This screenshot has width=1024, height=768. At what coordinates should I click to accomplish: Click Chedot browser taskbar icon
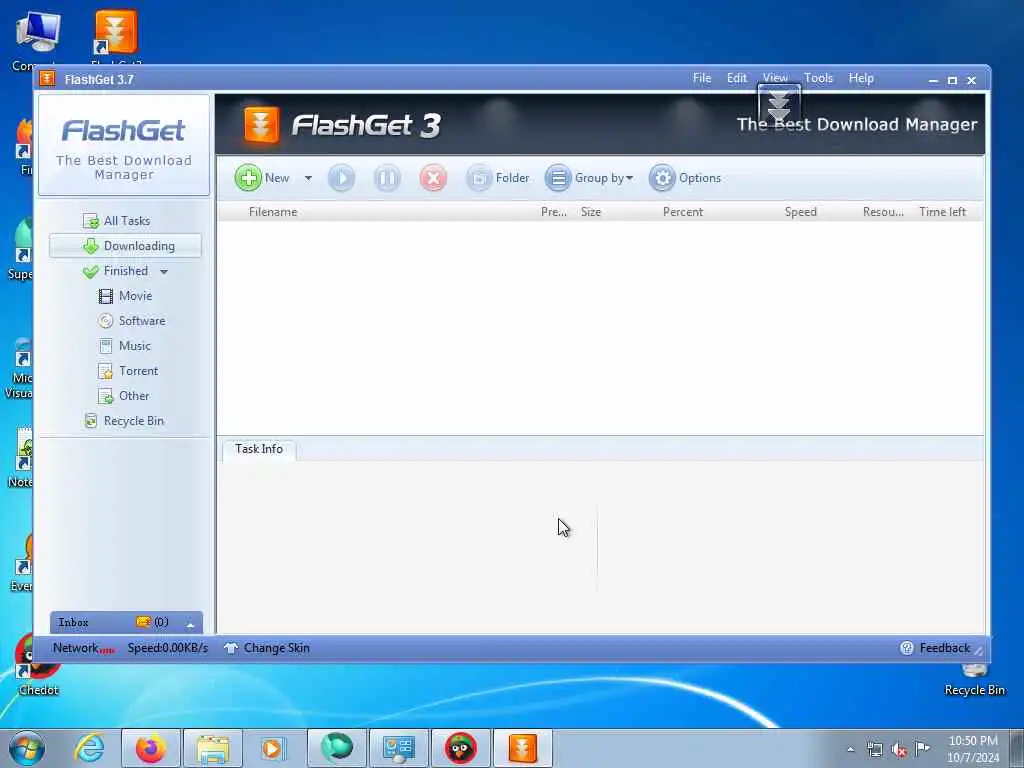(460, 748)
